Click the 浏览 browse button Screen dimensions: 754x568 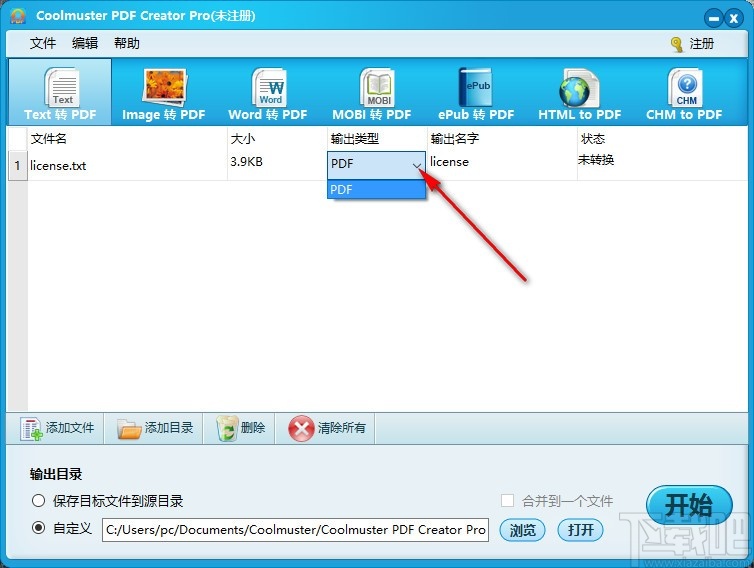[x=522, y=530]
